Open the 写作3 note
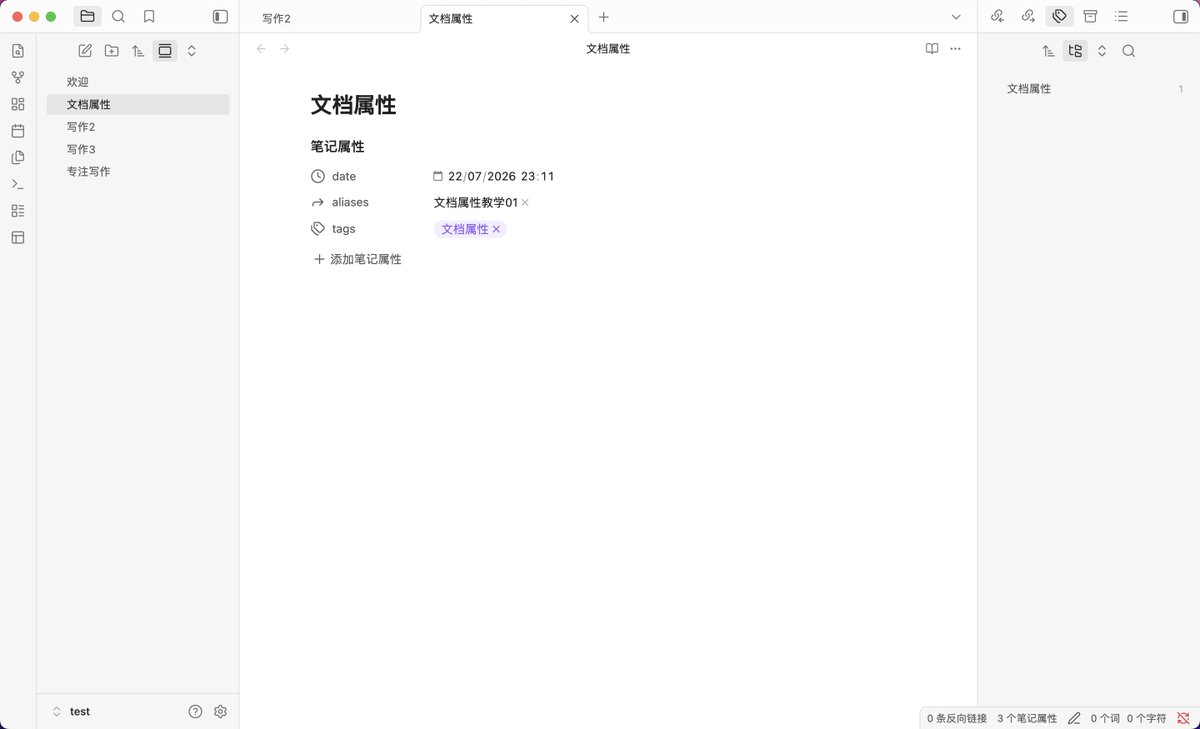 coord(138,149)
